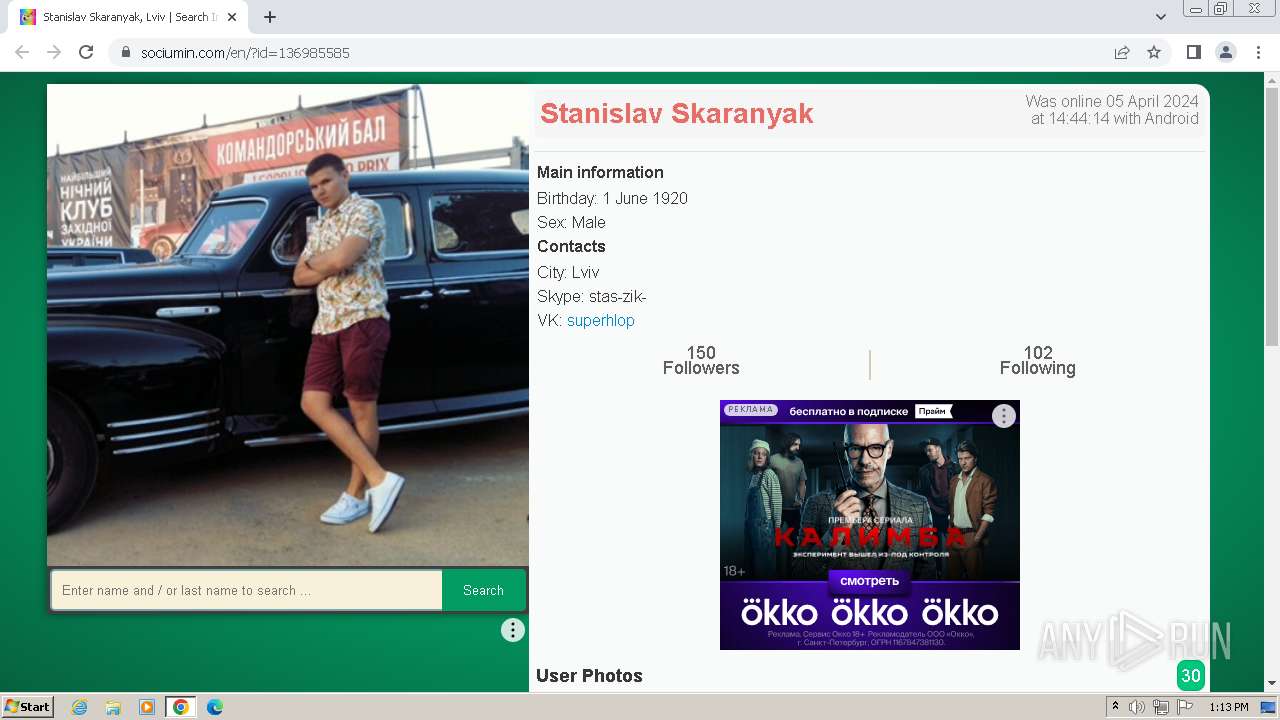Click the User Photos heading
This screenshot has width=1280, height=720.
coord(589,676)
